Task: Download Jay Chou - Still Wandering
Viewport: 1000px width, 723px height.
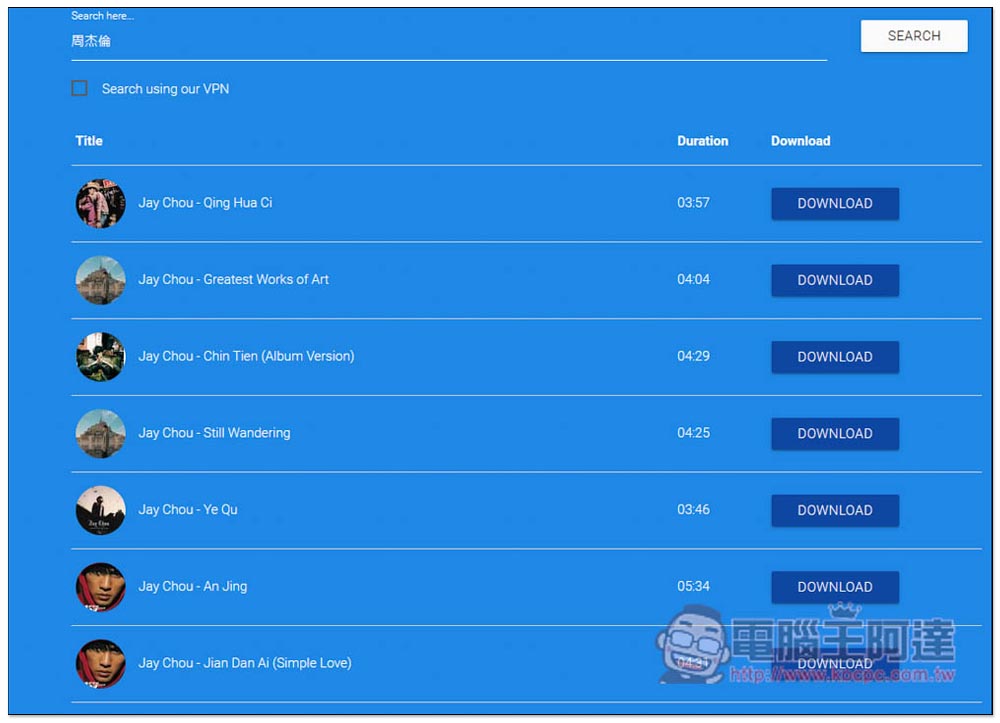Action: [834, 434]
